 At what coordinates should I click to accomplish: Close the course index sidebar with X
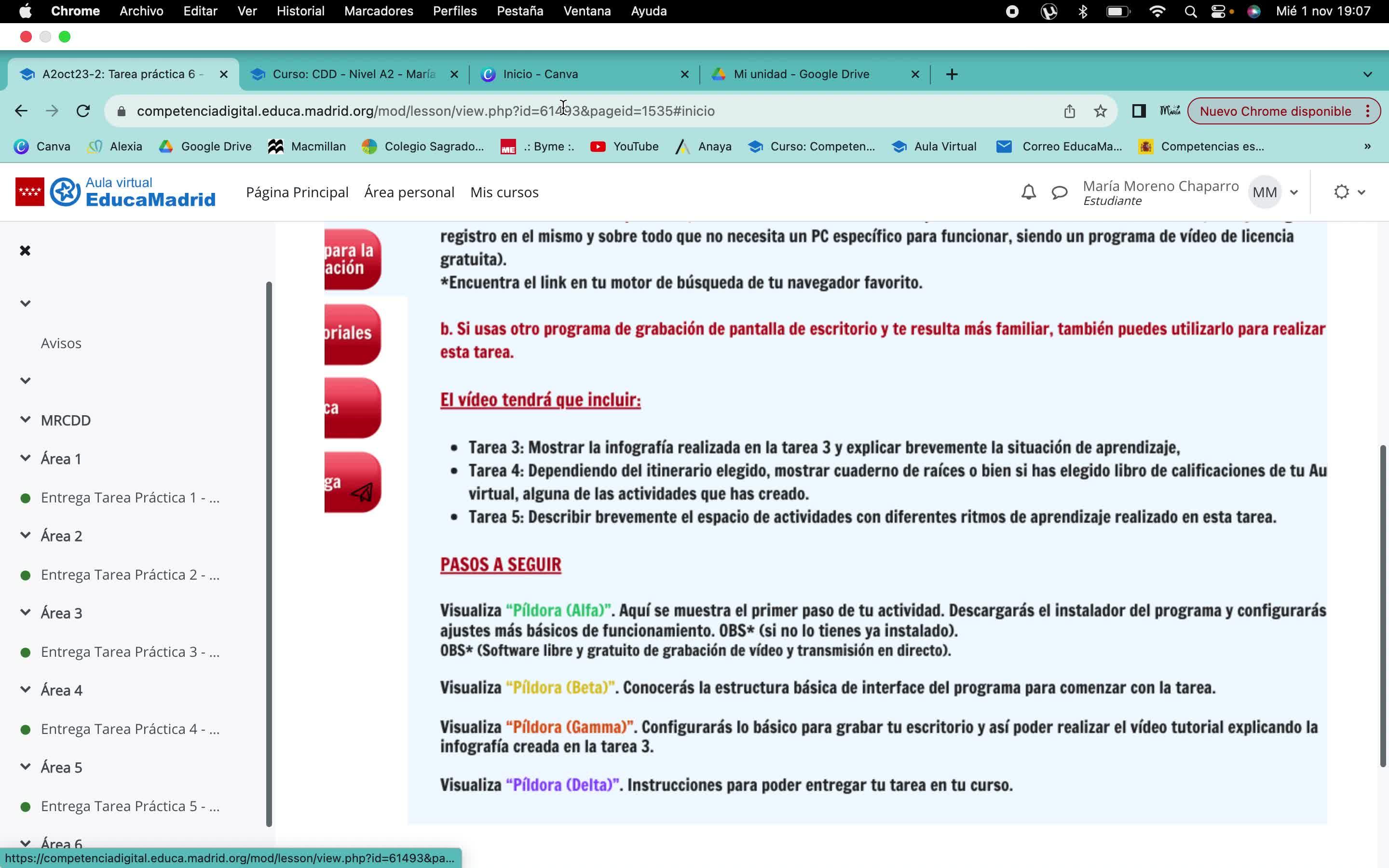coord(25,250)
